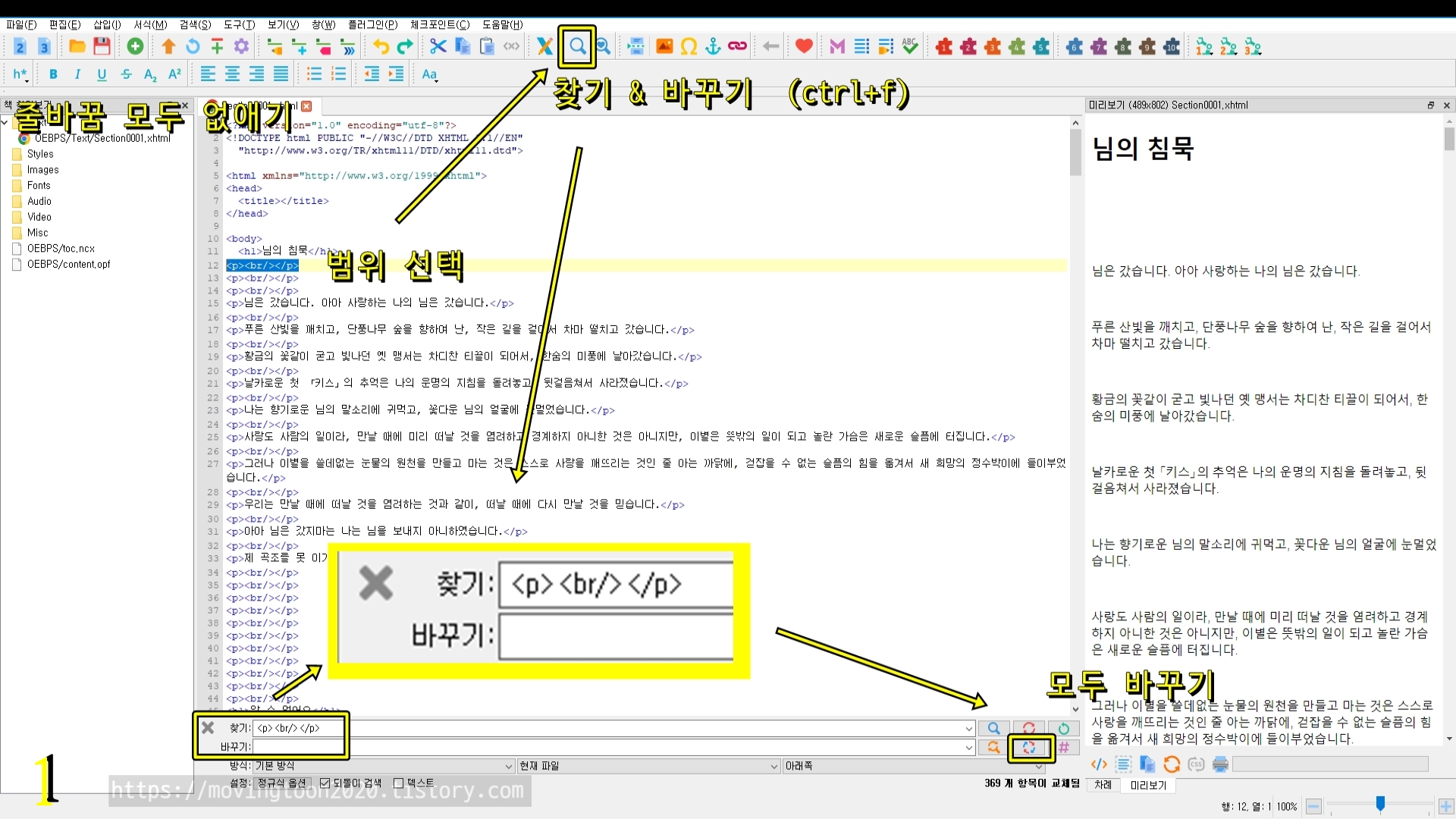Close the Section0001.xhtml editor tab

306,106
